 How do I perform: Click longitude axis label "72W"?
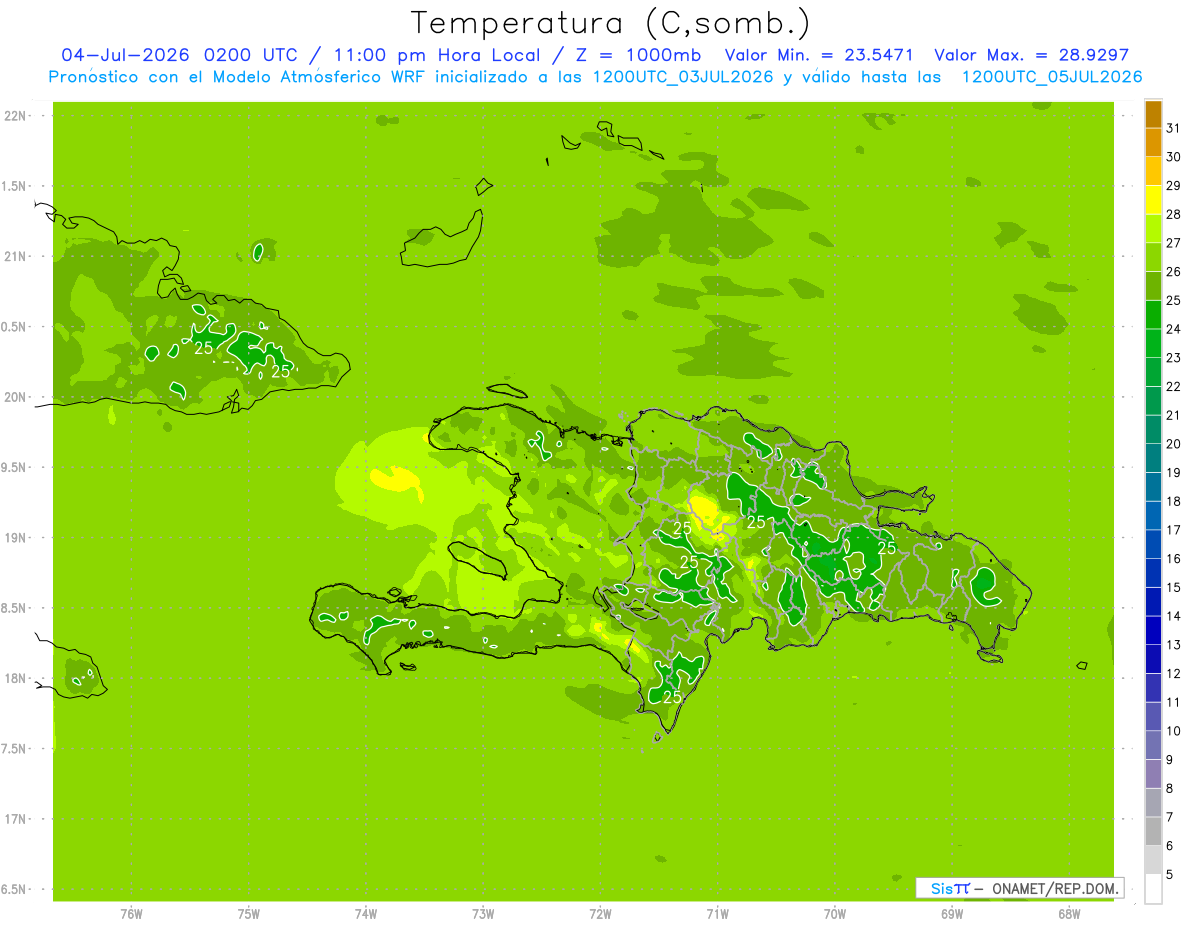[601, 914]
